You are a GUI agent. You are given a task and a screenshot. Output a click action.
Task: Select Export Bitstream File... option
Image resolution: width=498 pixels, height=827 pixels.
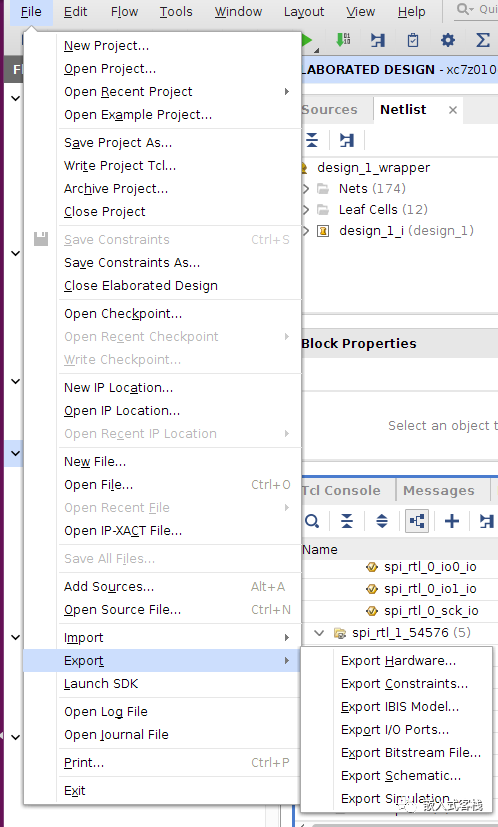tap(411, 753)
